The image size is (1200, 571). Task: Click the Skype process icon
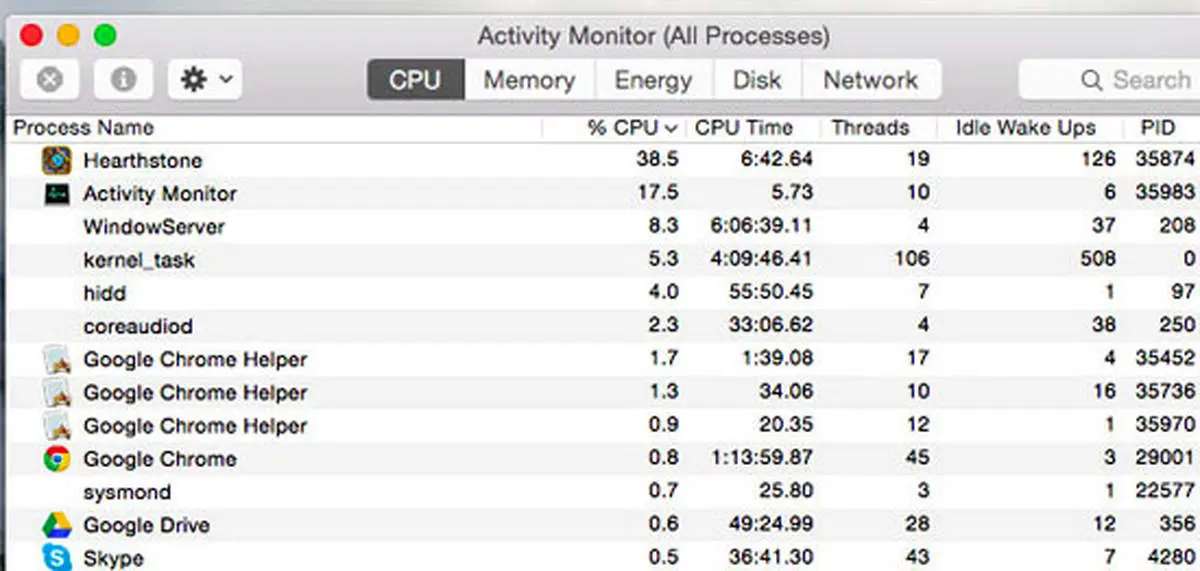point(57,557)
